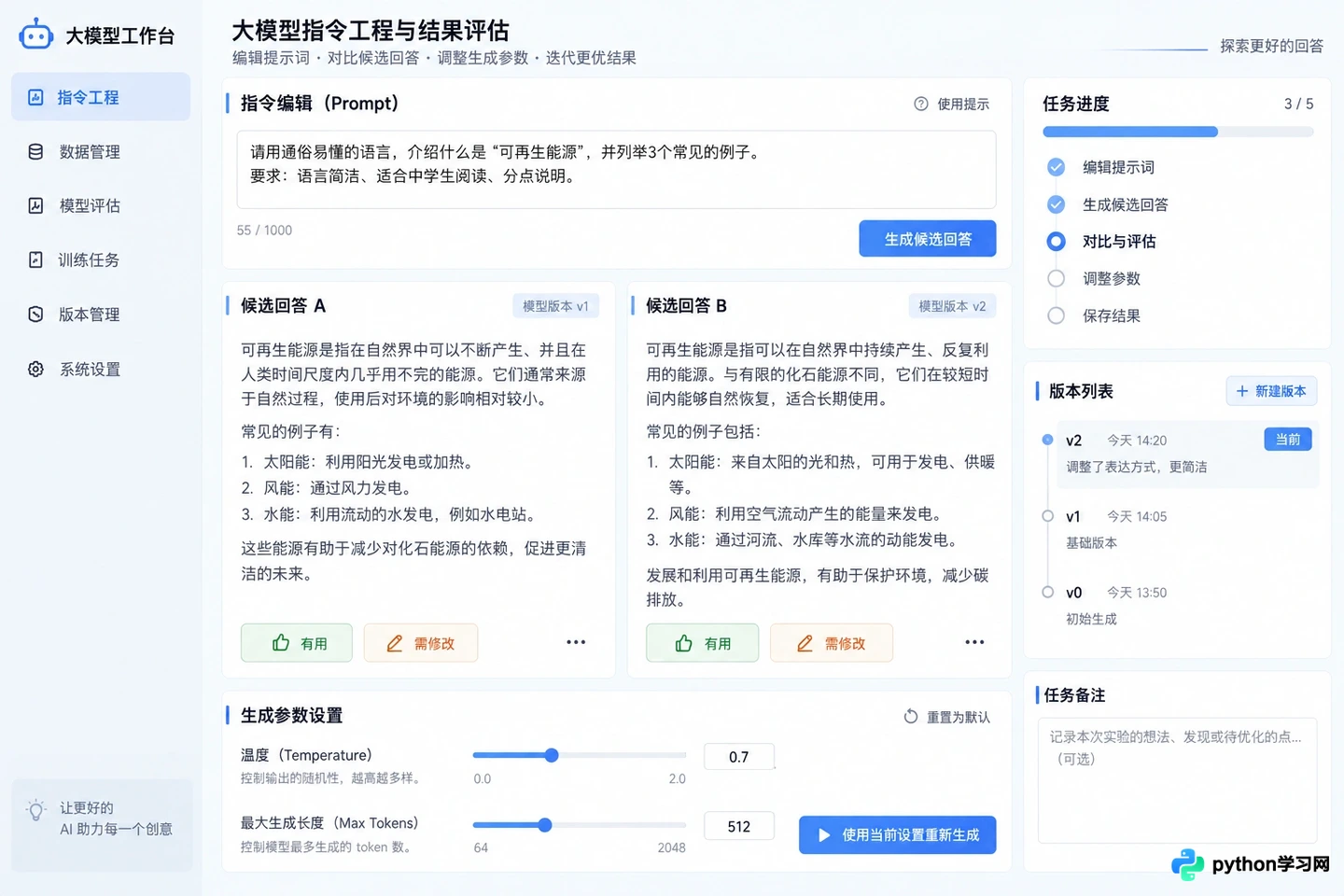This screenshot has width=1344, height=896.
Task: Click the 版本管理 icon in sidebar
Action: tap(35, 315)
